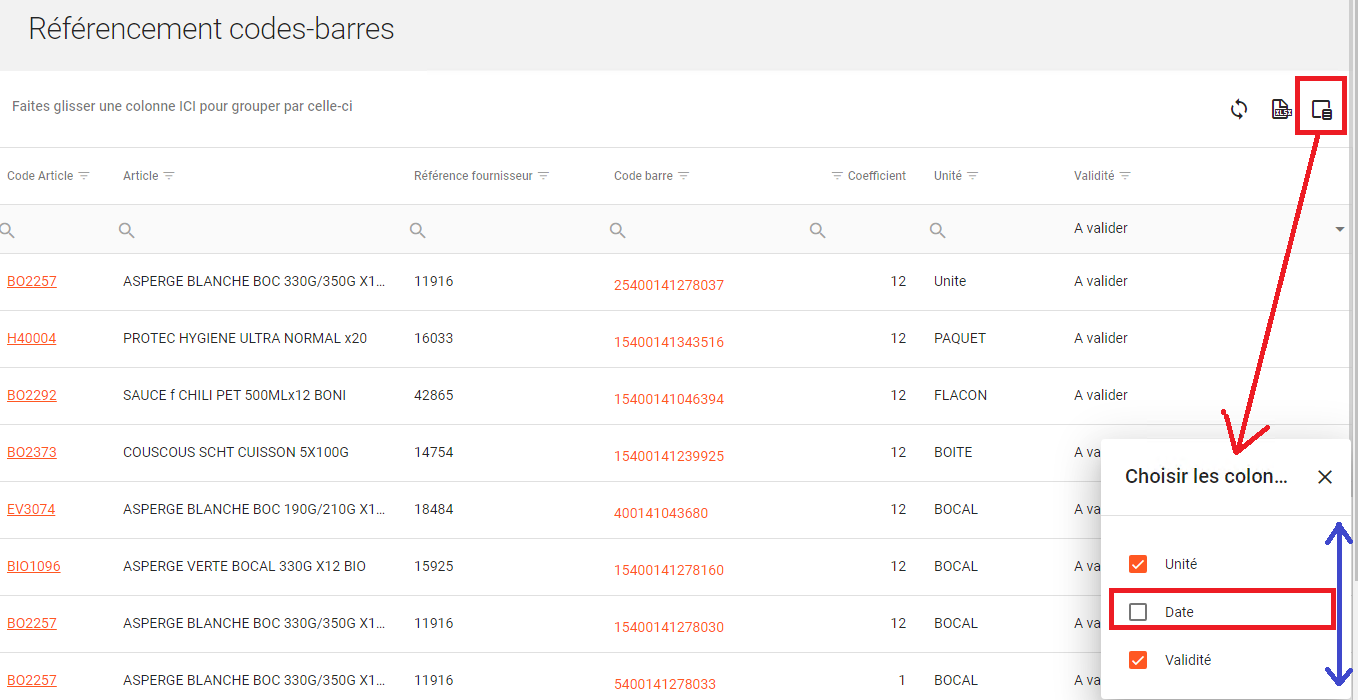
Task: Open the column chooser icon
Action: click(1321, 110)
